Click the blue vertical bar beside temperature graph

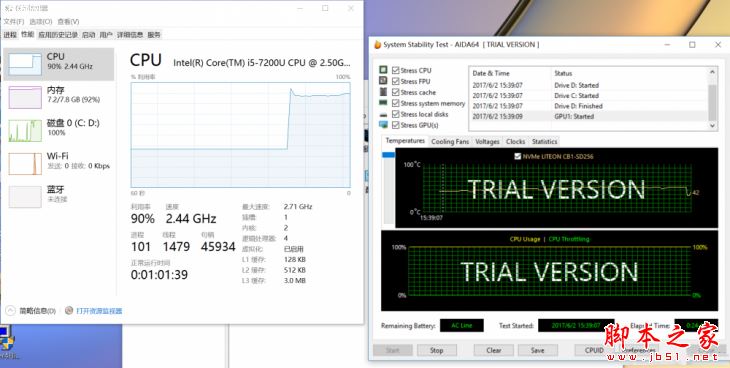pyautogui.click(x=388, y=155)
